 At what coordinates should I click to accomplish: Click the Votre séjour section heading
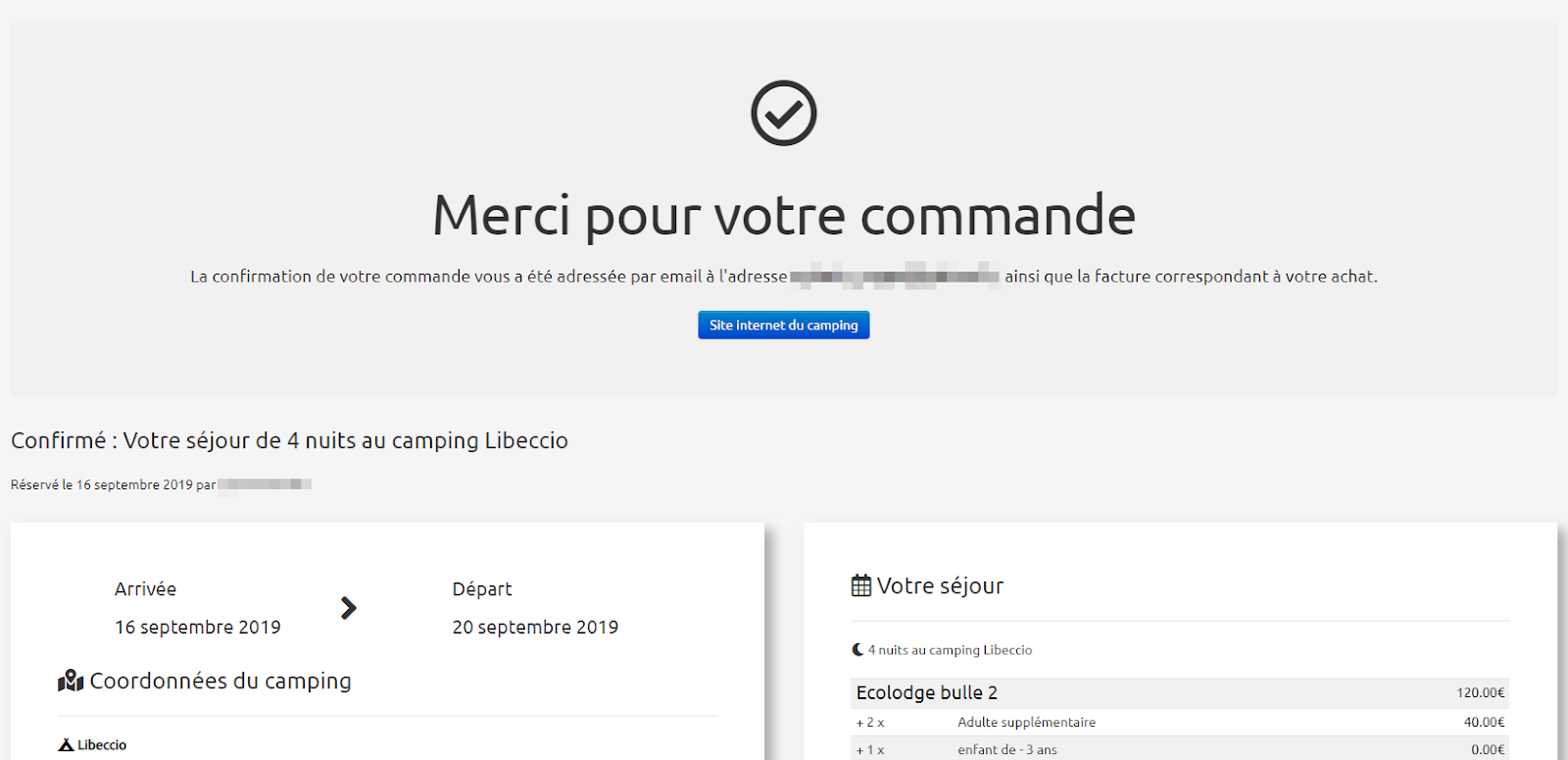pyautogui.click(x=940, y=586)
